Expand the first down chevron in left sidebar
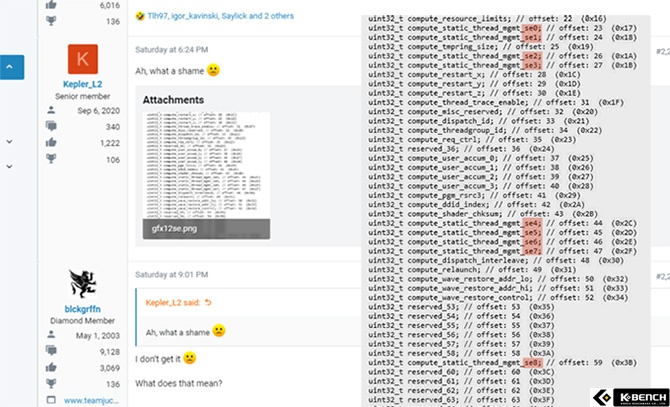The width and height of the screenshot is (670, 407). click(x=8, y=141)
